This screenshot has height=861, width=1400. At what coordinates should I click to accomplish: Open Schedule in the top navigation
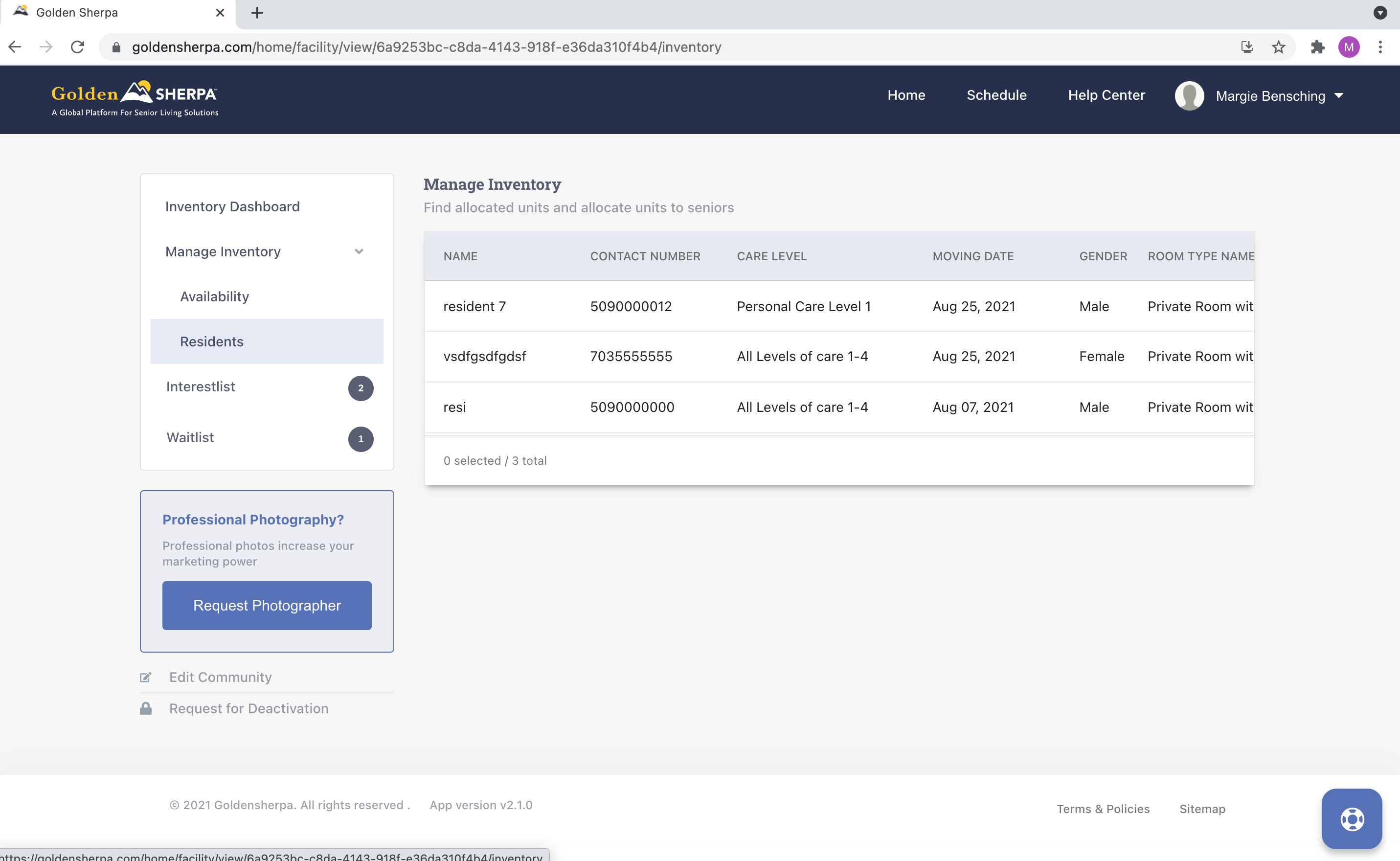(x=996, y=95)
